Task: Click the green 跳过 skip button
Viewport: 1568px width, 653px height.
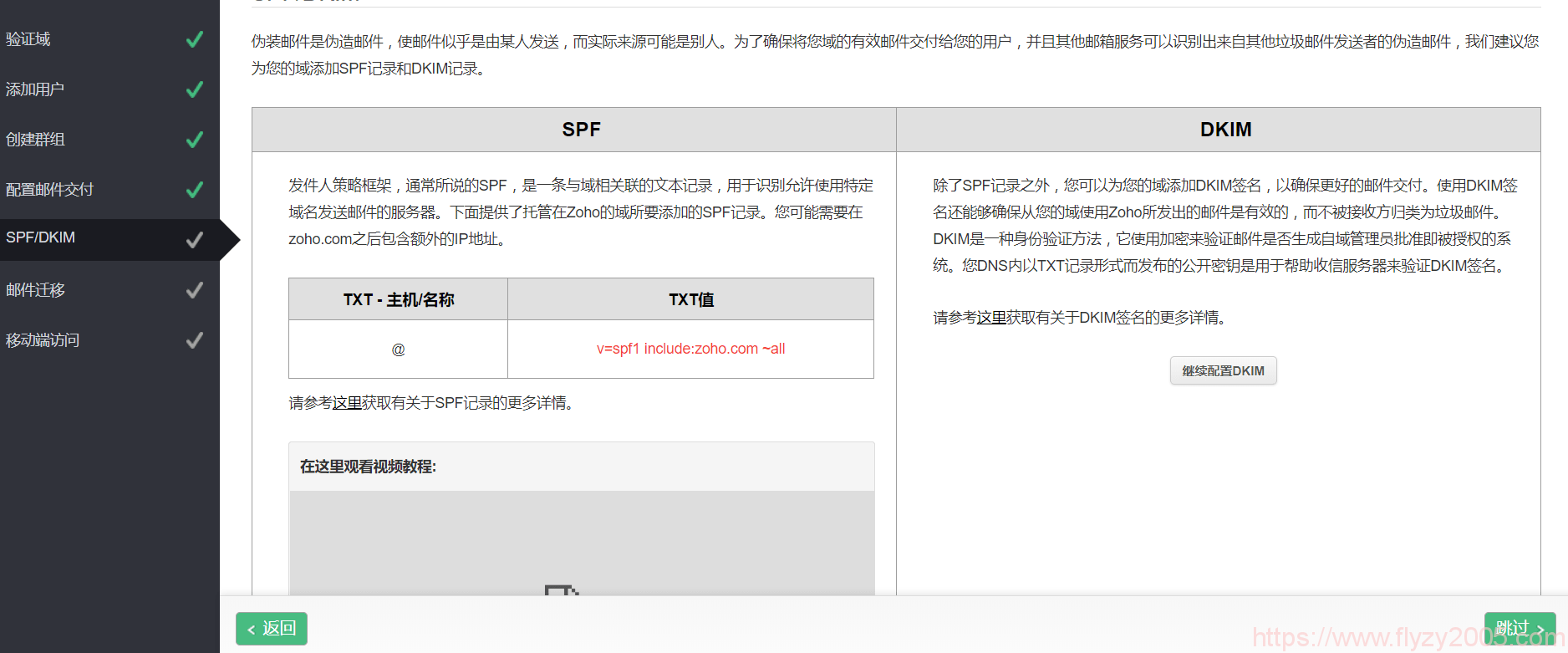Action: 1520,629
